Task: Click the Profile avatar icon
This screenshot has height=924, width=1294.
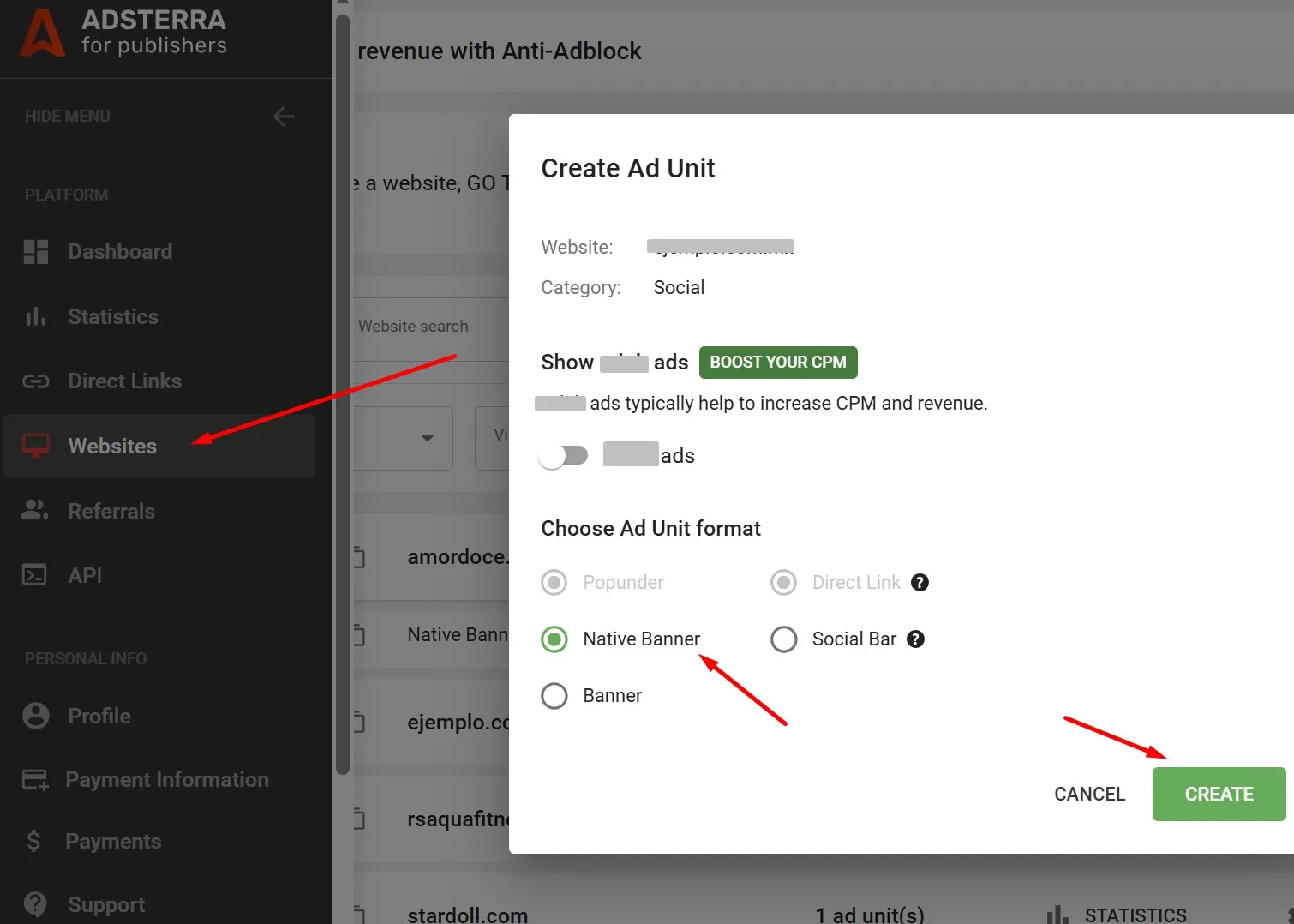Action: (x=36, y=716)
